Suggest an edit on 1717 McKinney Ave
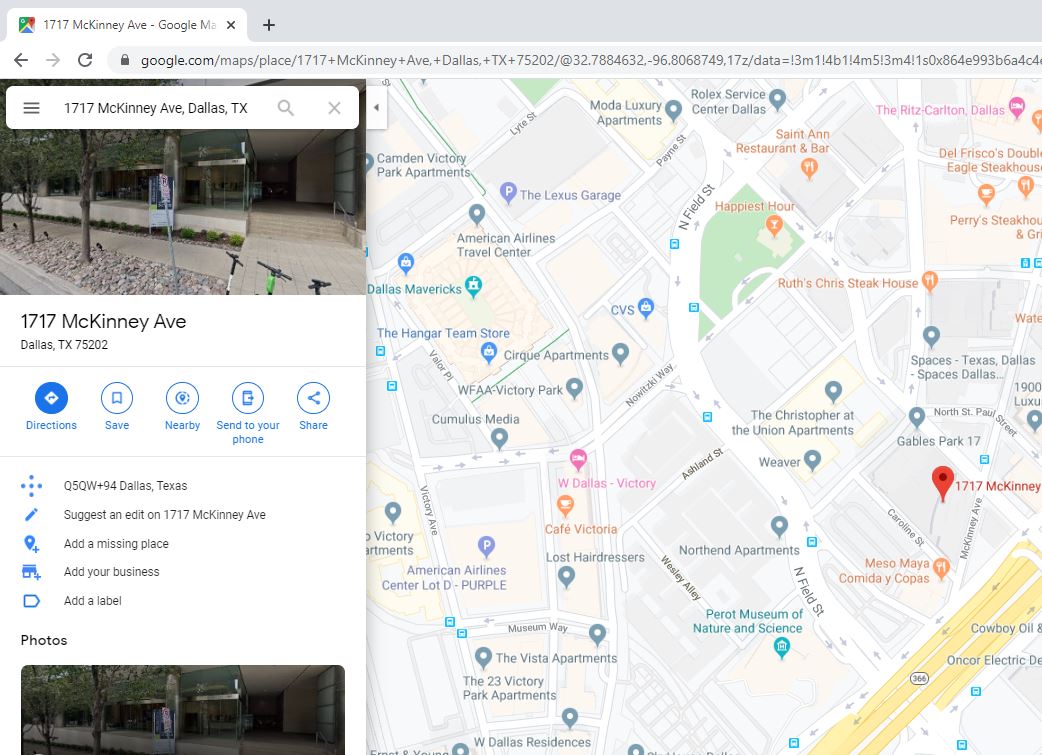 183,514
